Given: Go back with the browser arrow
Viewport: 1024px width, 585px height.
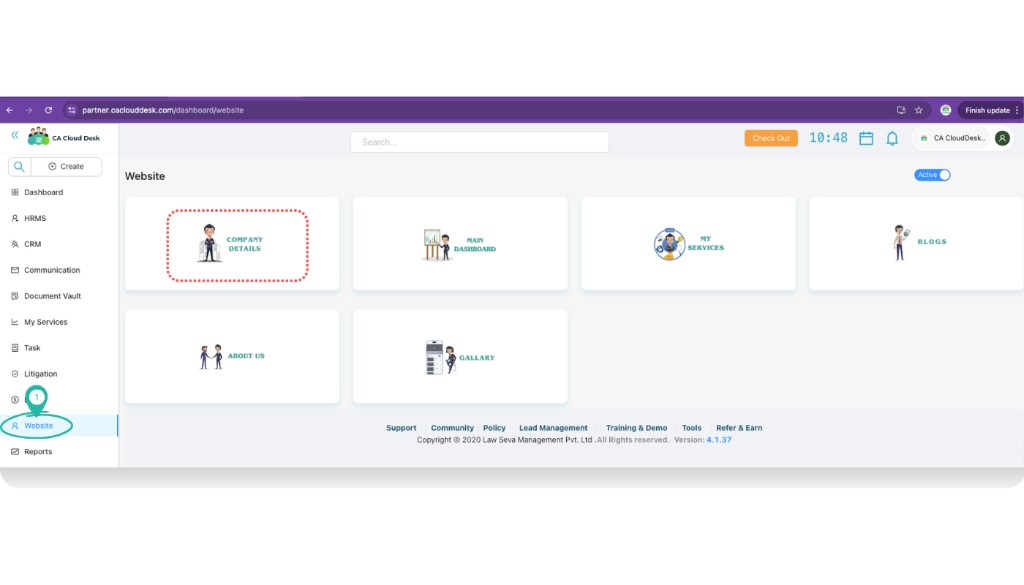Looking at the screenshot, I should tap(10, 110).
